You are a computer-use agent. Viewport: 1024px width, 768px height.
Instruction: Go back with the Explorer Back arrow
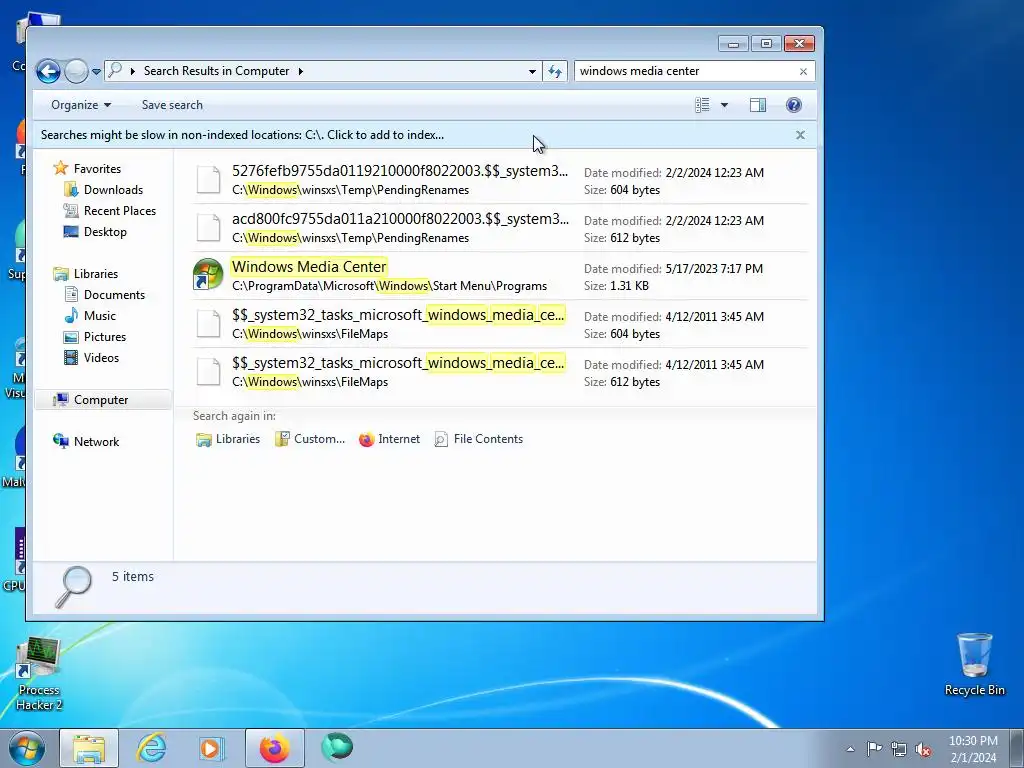48,71
